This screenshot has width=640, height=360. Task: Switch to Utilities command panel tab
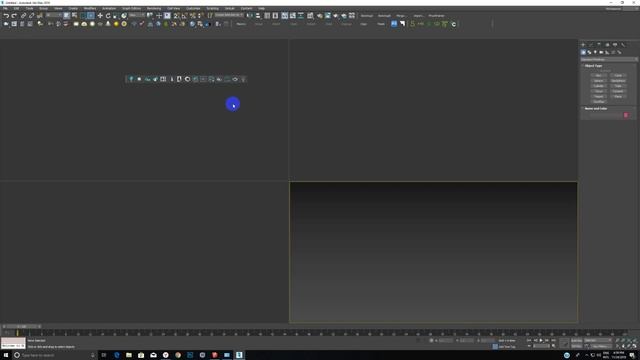click(623, 44)
